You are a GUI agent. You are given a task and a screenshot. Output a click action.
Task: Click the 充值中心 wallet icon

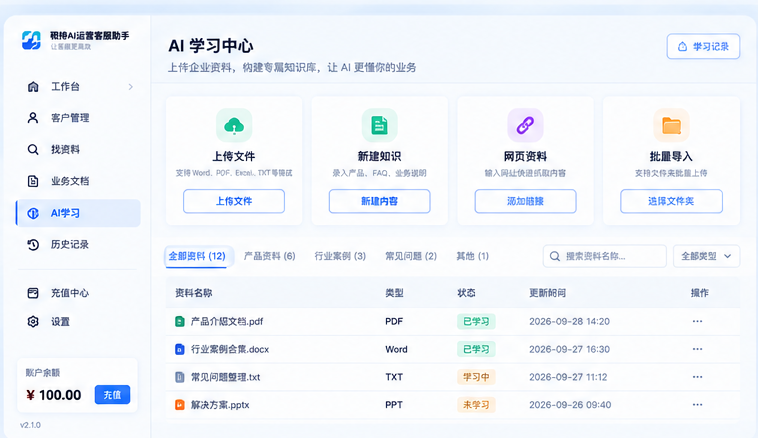[33, 293]
